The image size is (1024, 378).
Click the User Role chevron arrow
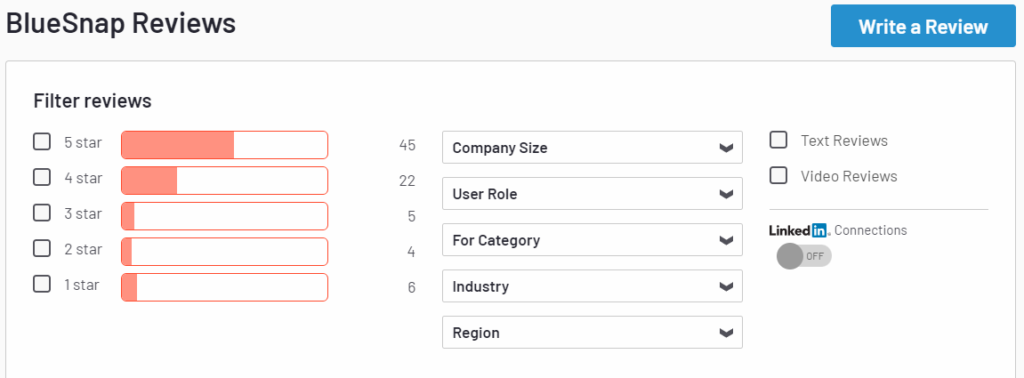pyautogui.click(x=726, y=195)
